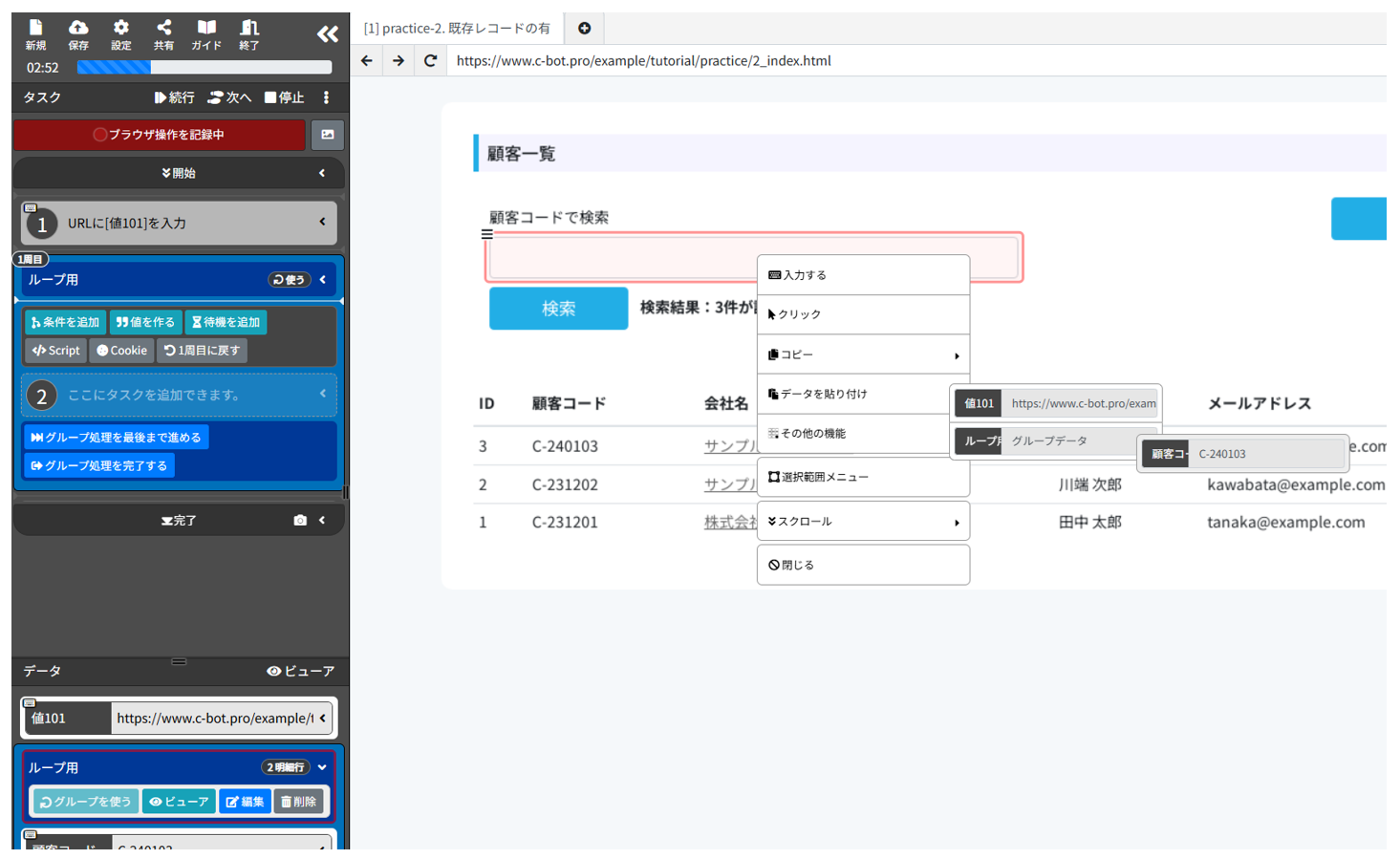Toggle the 使う badge on ループ用
This screenshot has width=1400, height=859.
click(x=289, y=280)
